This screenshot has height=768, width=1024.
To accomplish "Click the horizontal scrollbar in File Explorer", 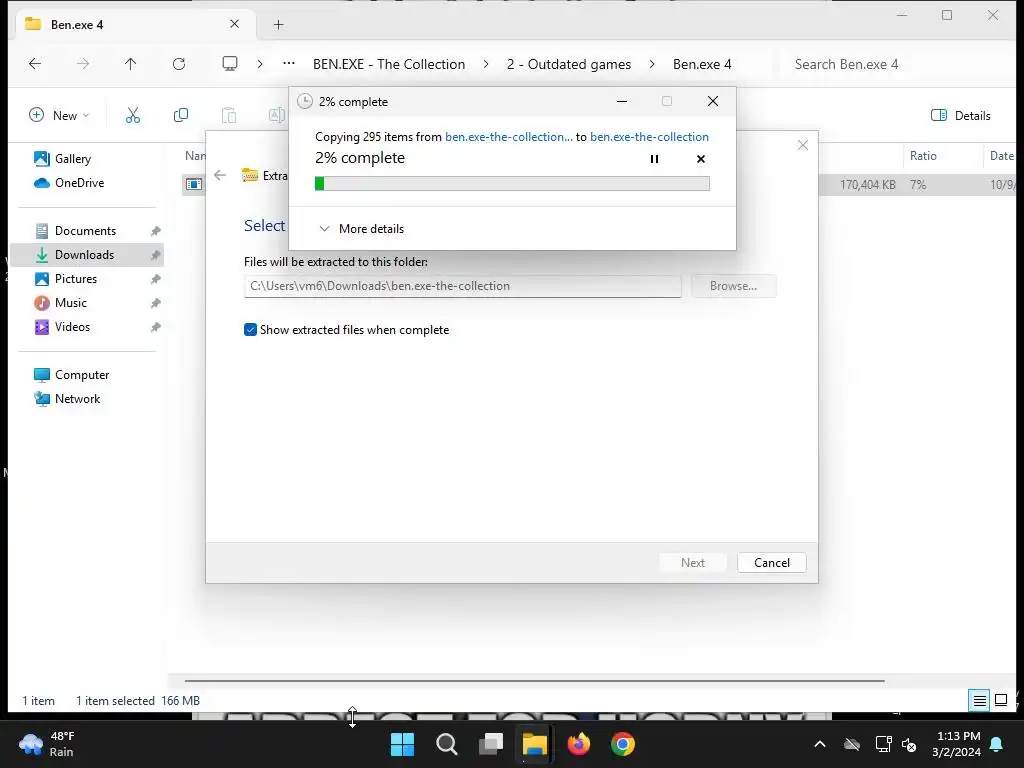I will (x=534, y=680).
